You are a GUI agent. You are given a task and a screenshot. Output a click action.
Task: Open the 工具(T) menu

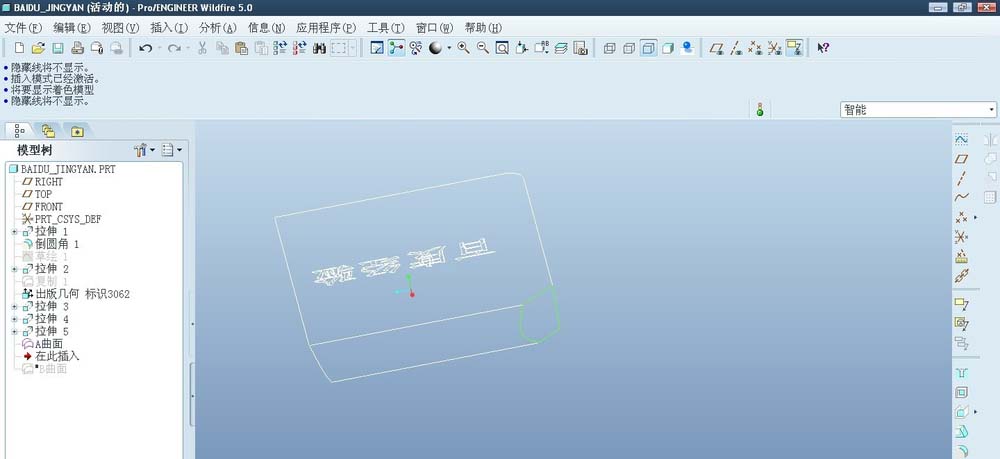point(386,27)
